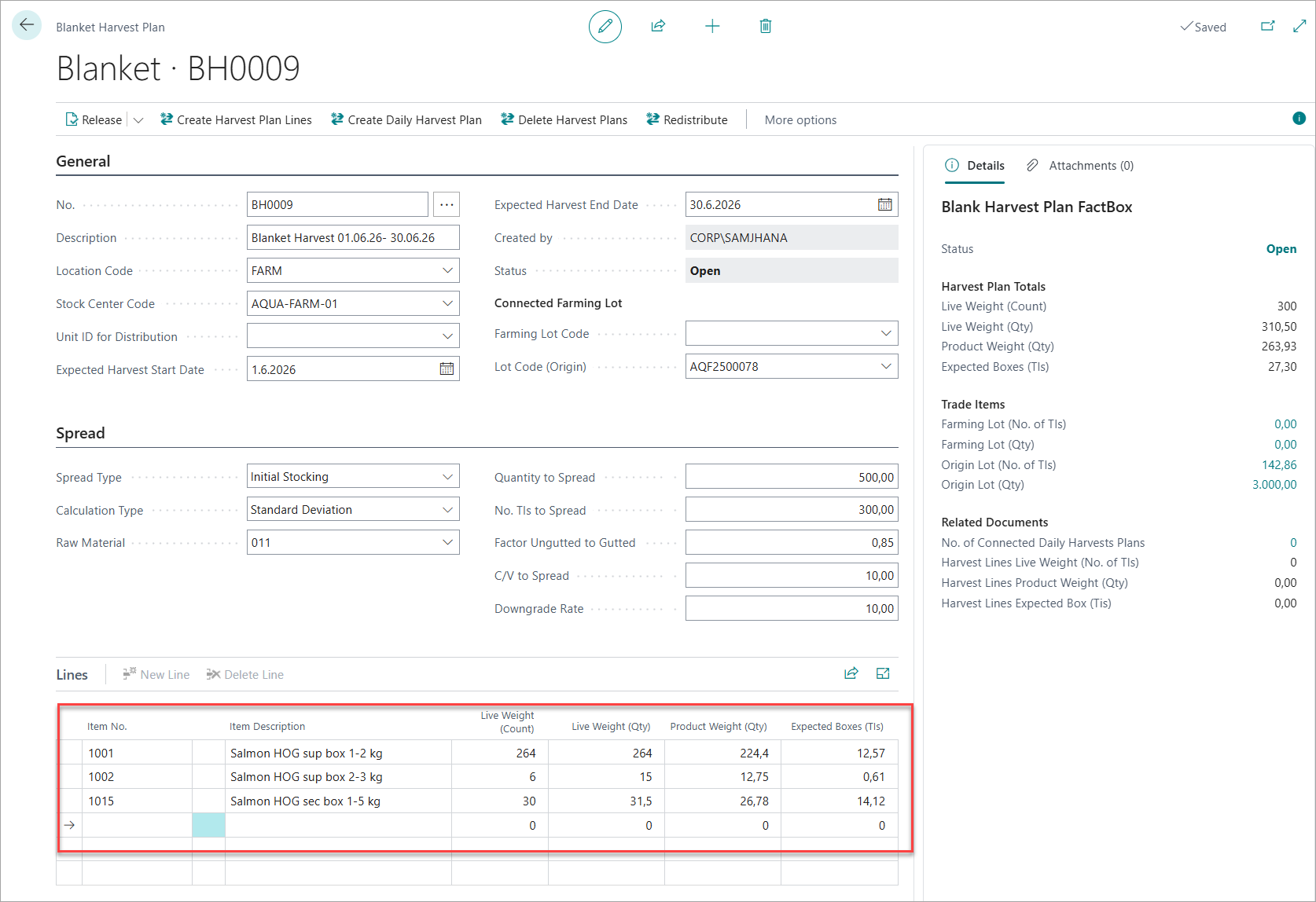Open the Spread Type dropdown

[447, 477]
